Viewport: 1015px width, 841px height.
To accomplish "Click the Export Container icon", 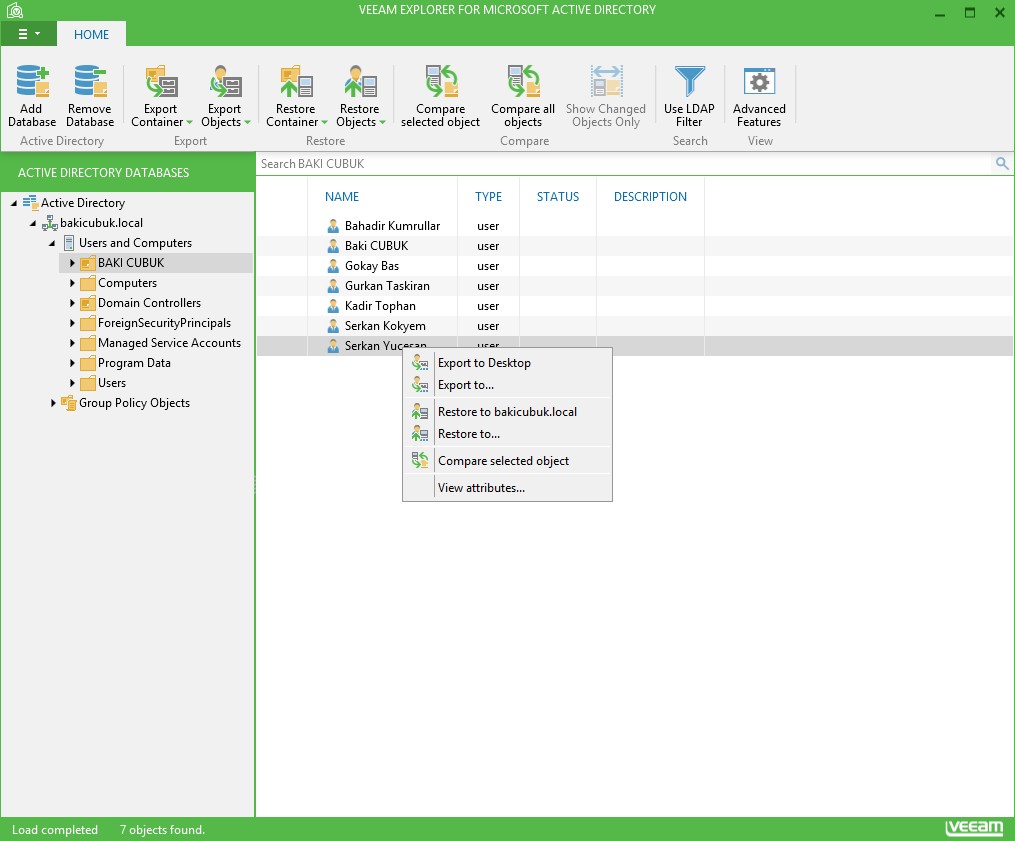I will [161, 81].
